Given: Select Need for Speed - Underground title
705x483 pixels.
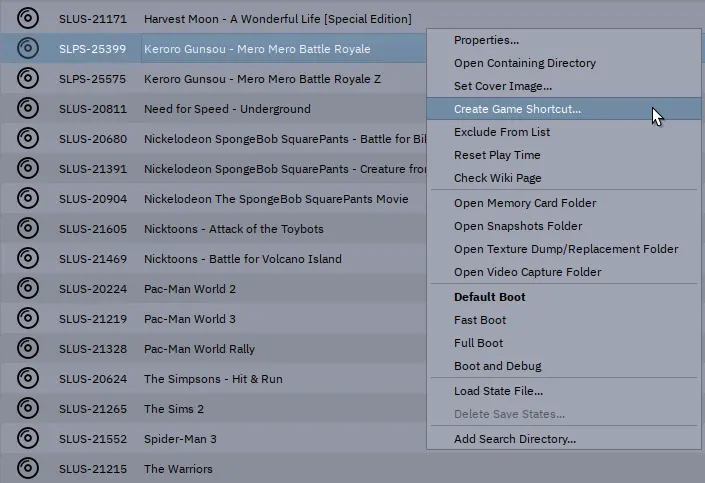Looking at the screenshot, I should 227,109.
